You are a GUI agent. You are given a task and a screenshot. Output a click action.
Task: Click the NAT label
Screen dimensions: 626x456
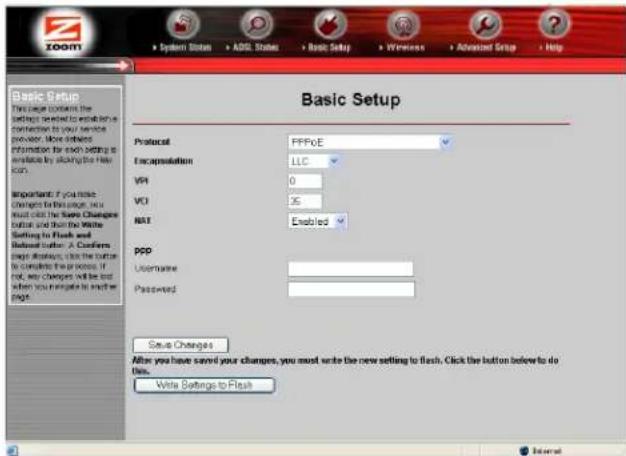pos(143,220)
